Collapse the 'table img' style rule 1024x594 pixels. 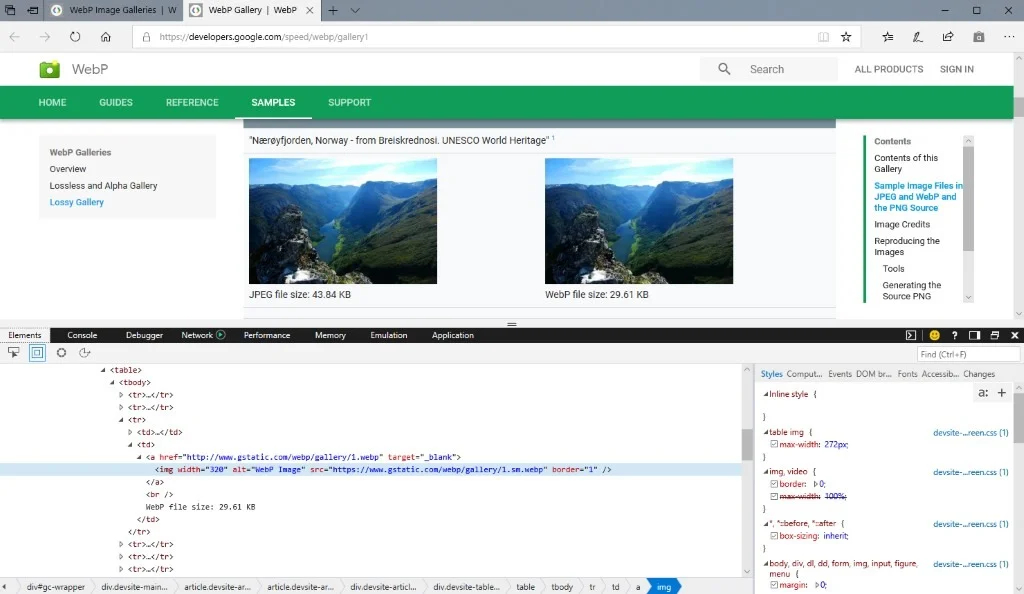(x=766, y=432)
